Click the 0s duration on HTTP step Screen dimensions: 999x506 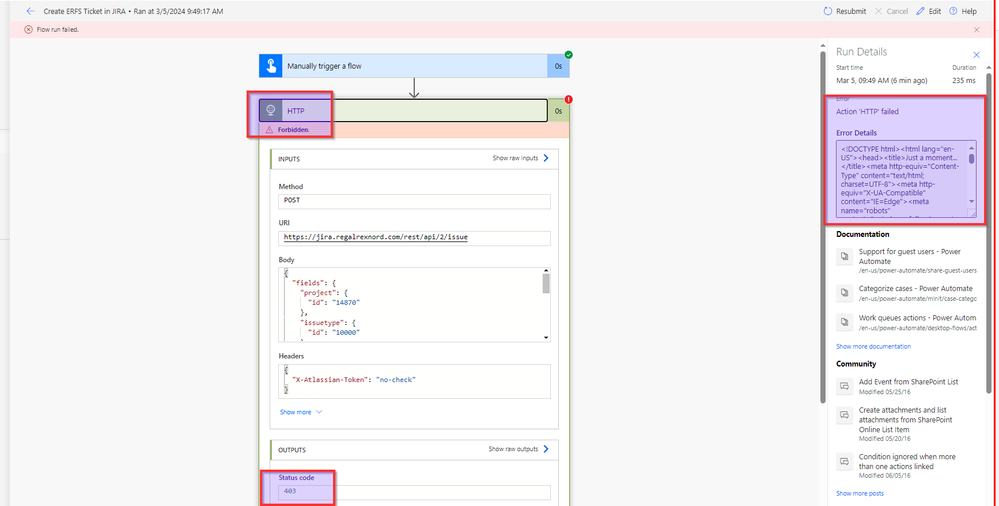[x=558, y=111]
